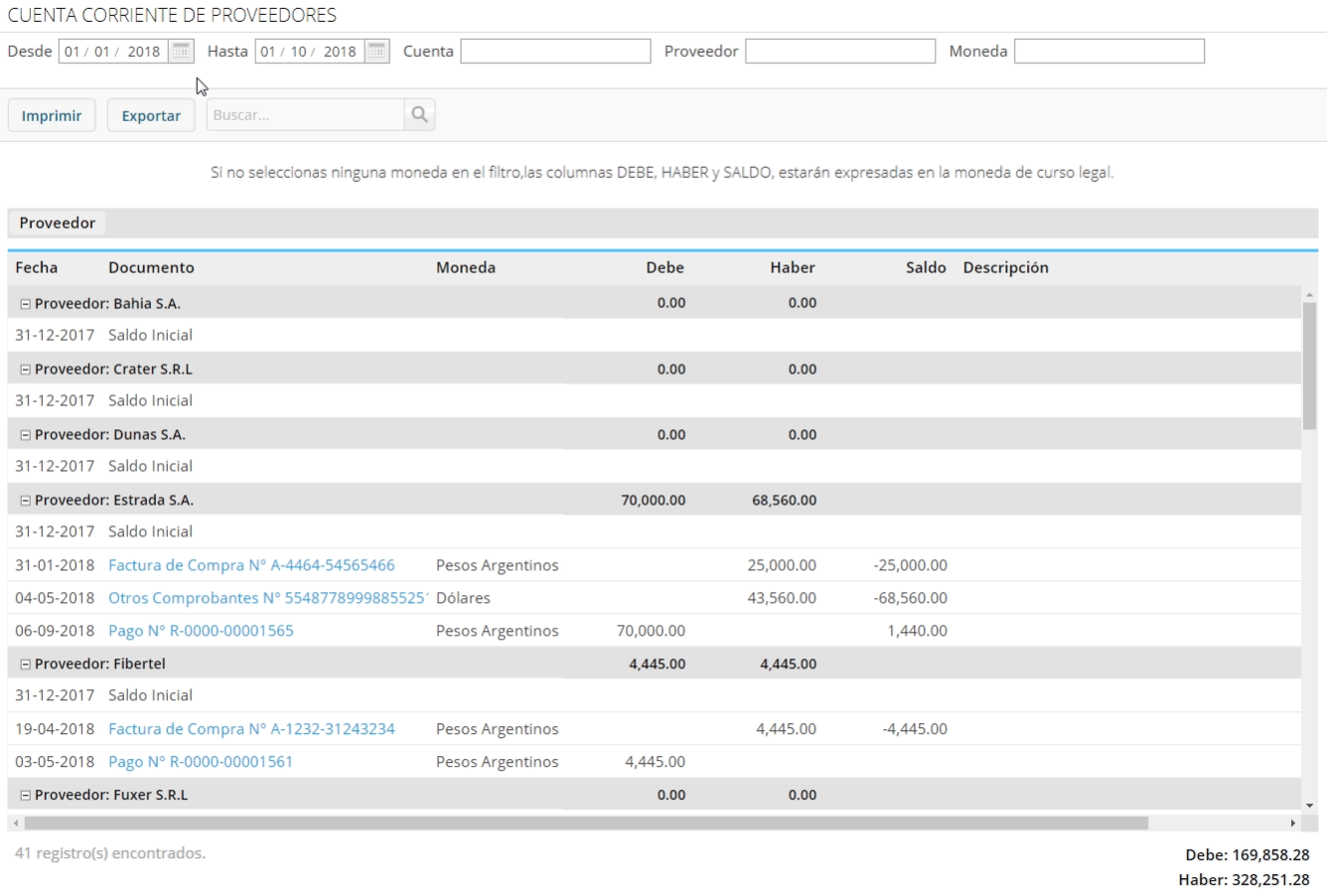Click Saldo Inicial row under Fibertel
The height and width of the screenshot is (896, 1327).
click(654, 695)
